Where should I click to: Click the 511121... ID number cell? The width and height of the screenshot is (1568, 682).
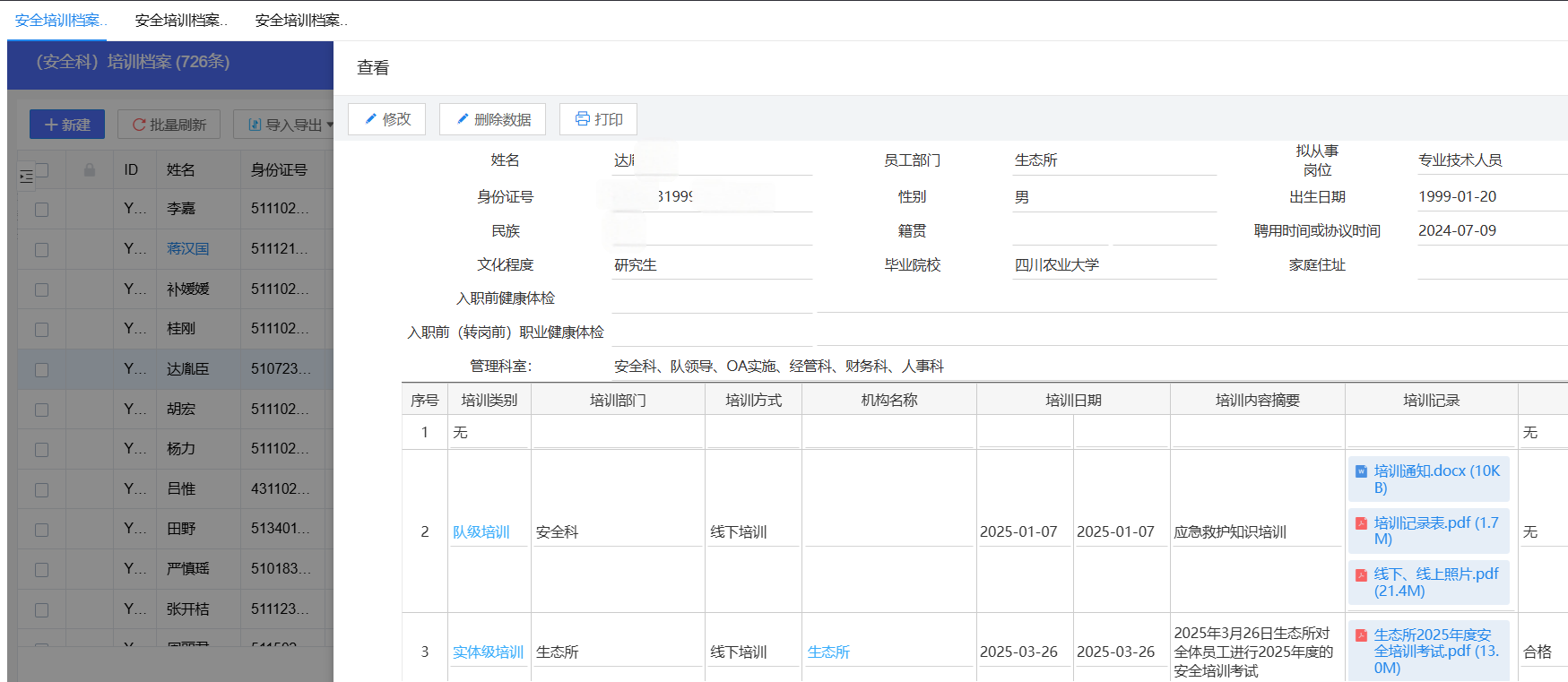(x=280, y=249)
